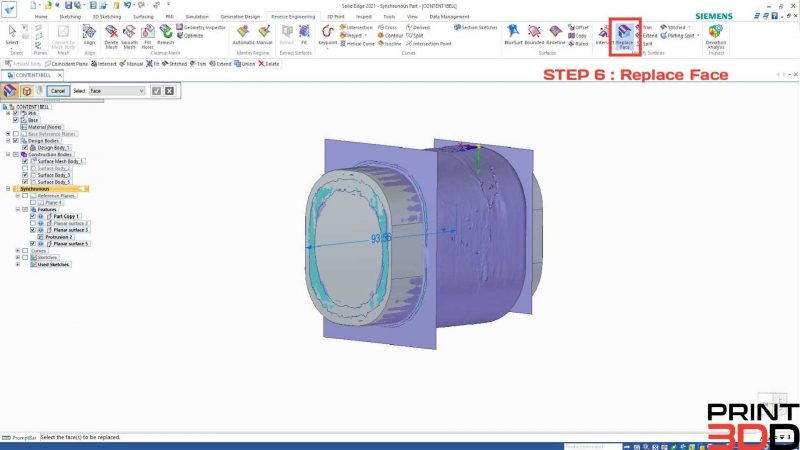Collapse the Construction Bodies node
800x450 pixels.
click(8, 154)
